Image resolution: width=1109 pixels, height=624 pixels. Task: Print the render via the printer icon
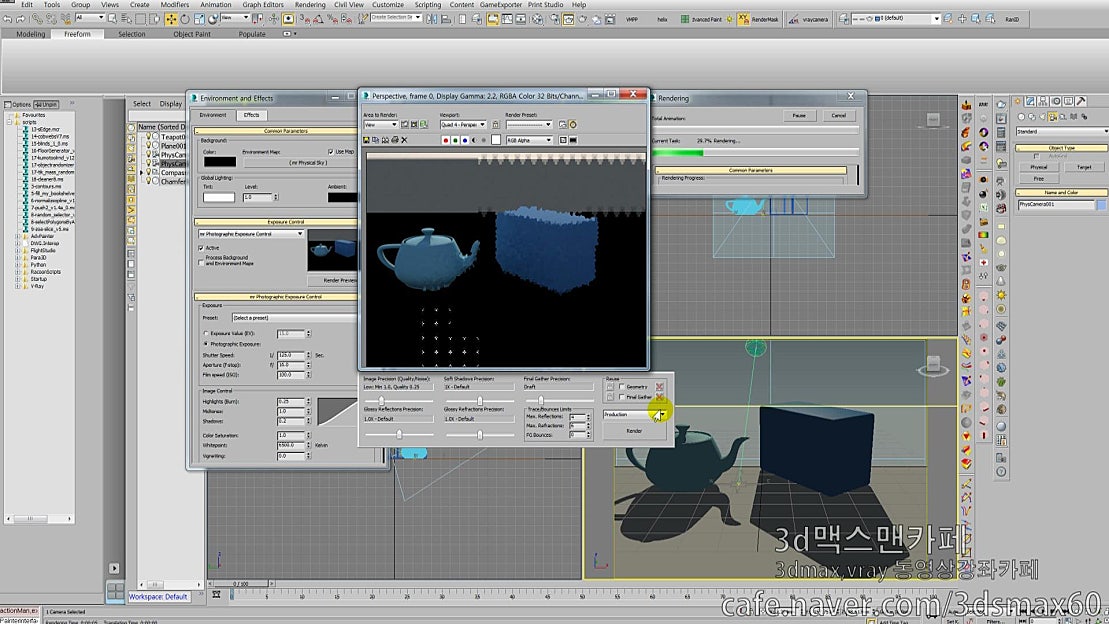[x=394, y=139]
